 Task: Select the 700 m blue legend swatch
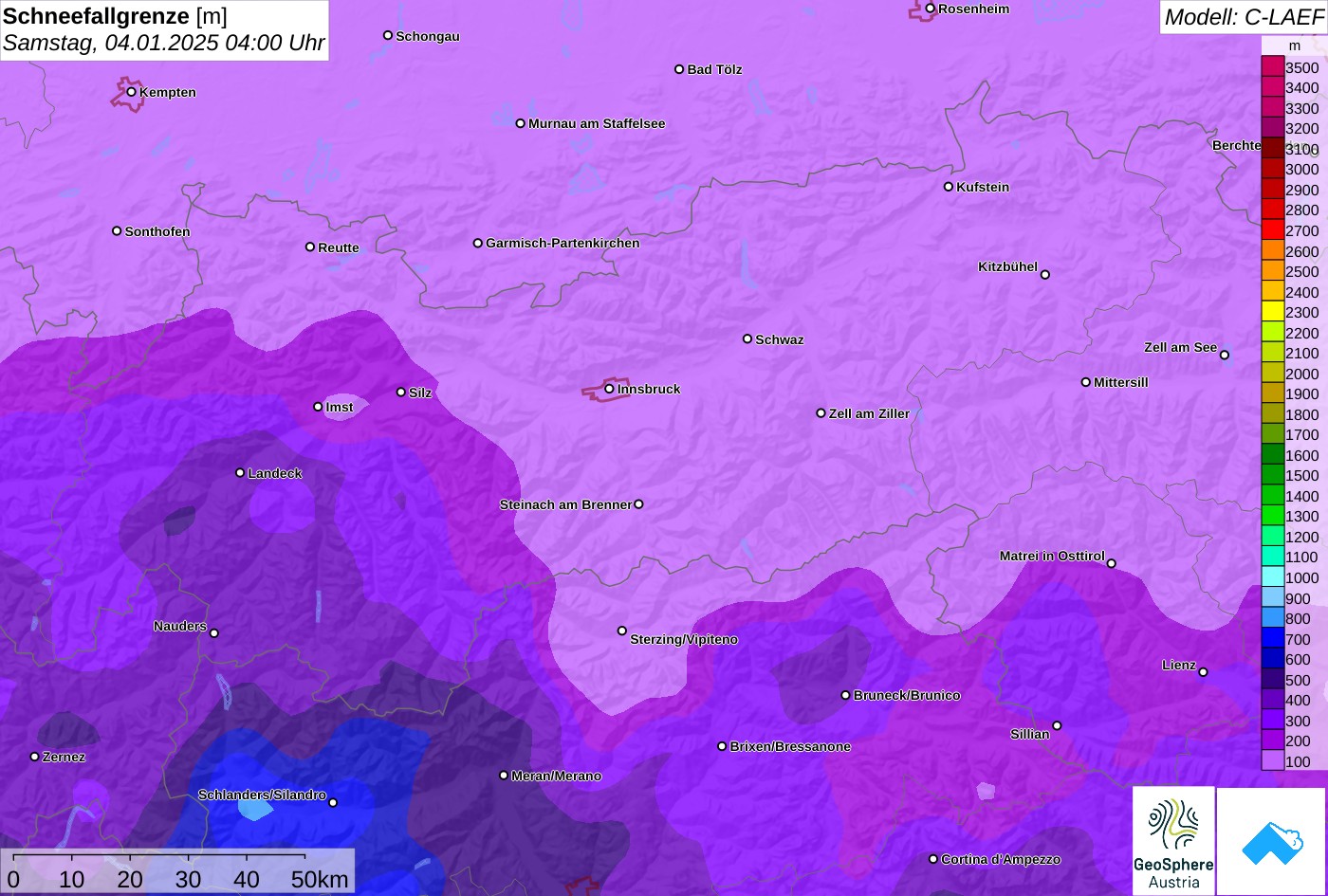[x=1272, y=639]
